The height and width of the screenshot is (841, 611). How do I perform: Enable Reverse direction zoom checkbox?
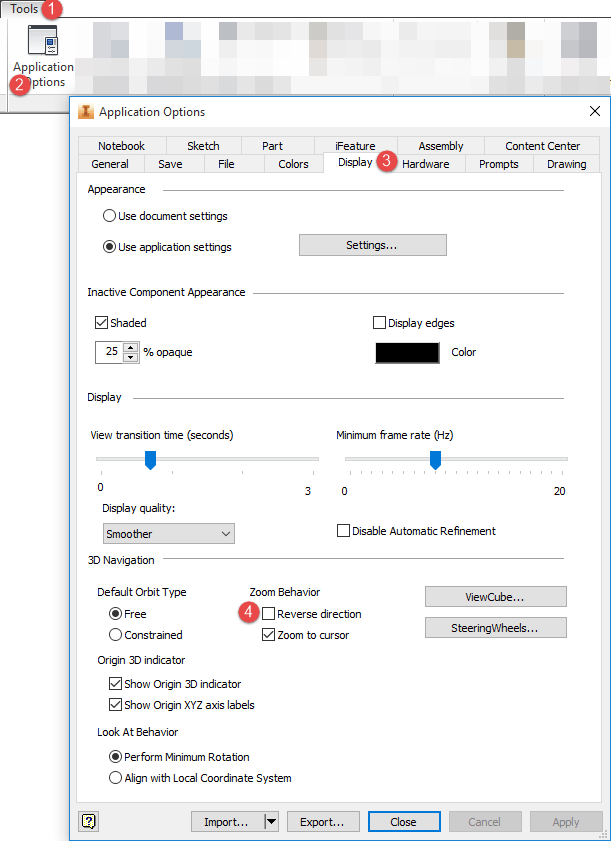[268, 614]
